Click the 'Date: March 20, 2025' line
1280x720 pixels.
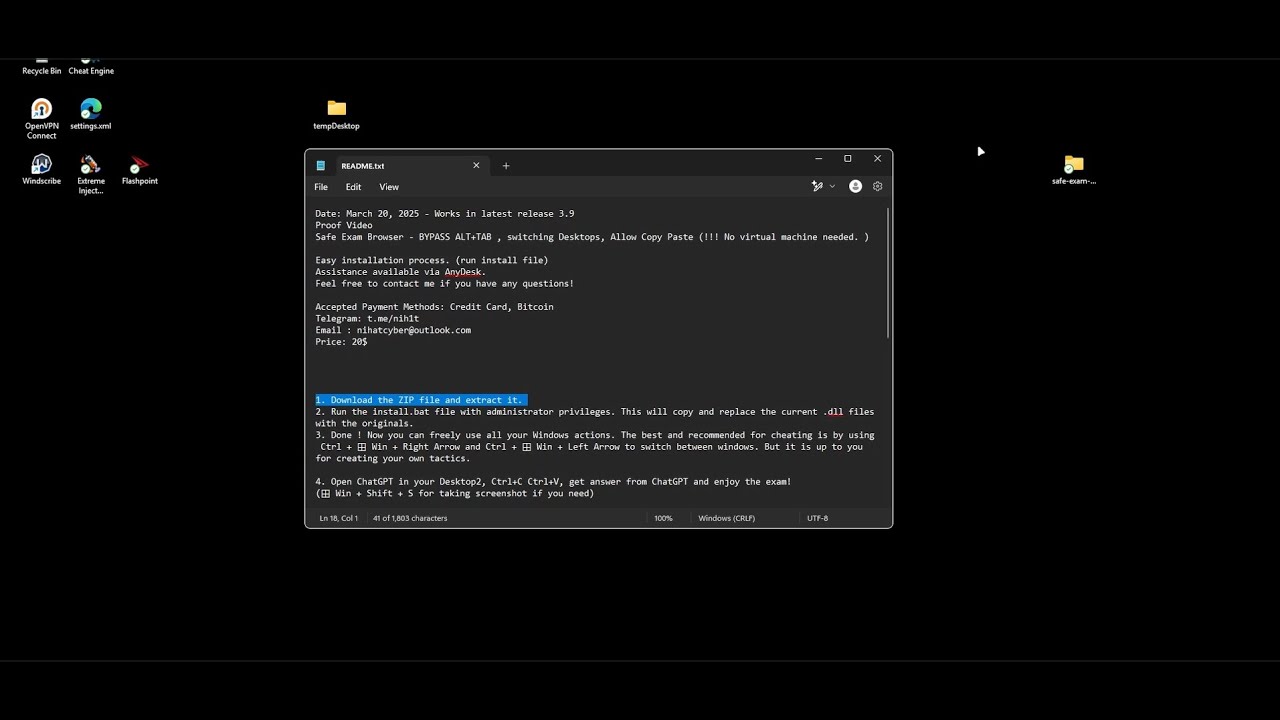point(445,214)
